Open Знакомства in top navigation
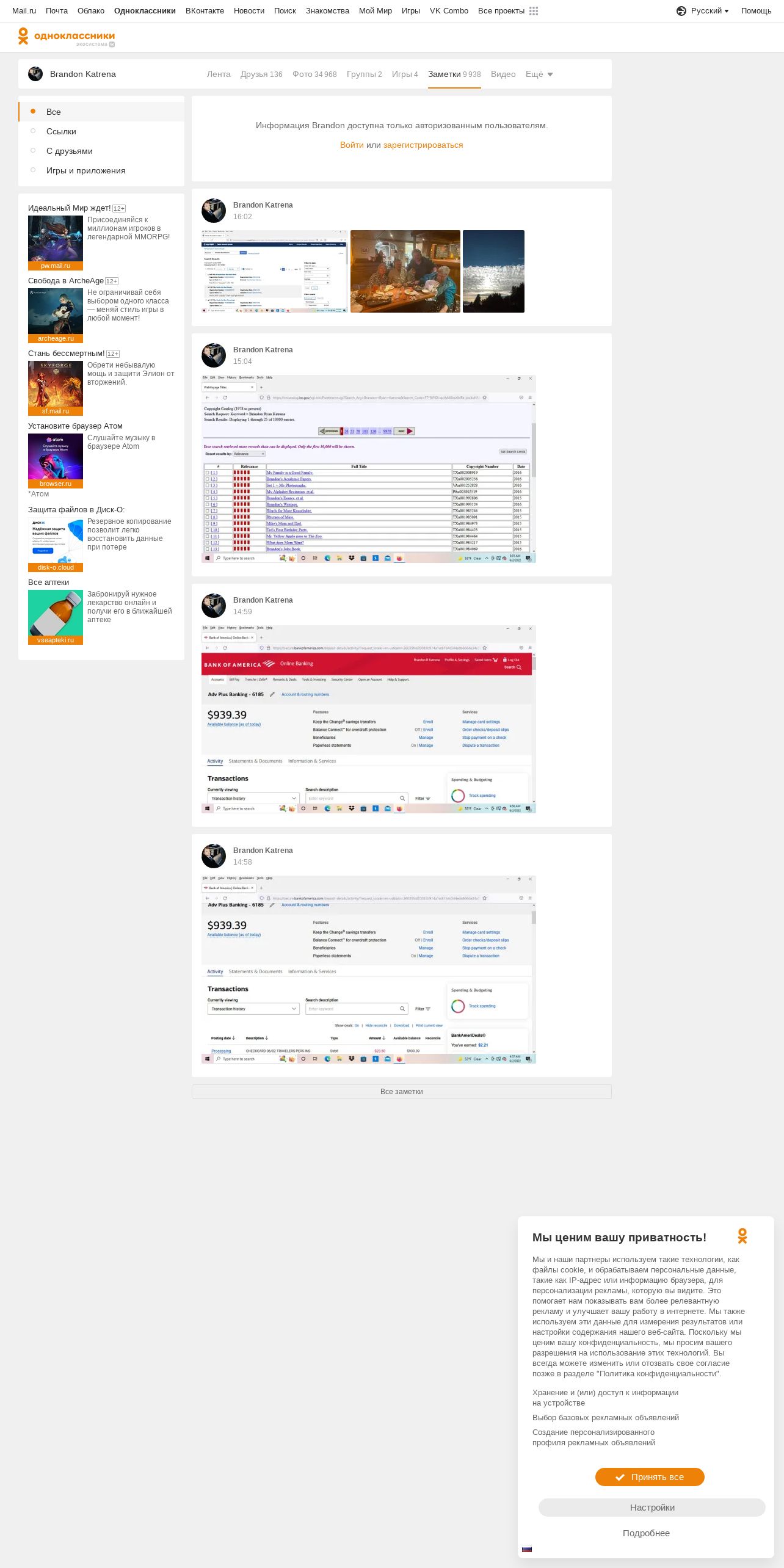Image resolution: width=784 pixels, height=1568 pixels. pos(327,11)
